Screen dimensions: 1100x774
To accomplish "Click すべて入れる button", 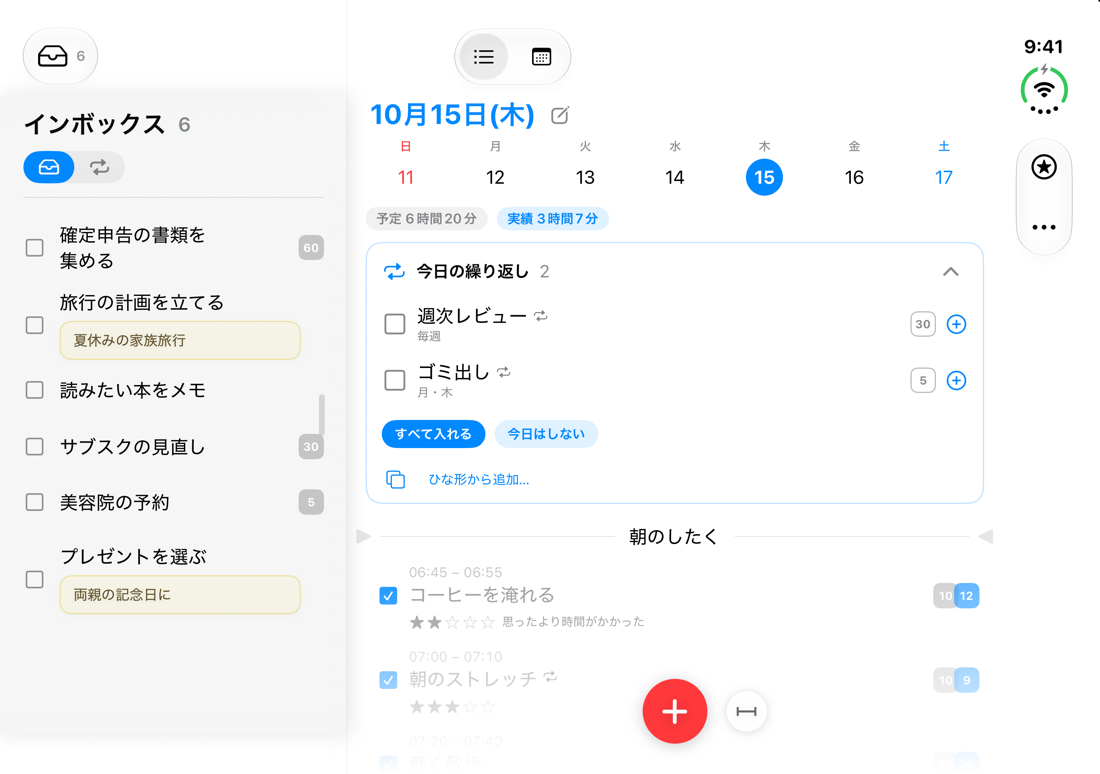I will tap(434, 434).
